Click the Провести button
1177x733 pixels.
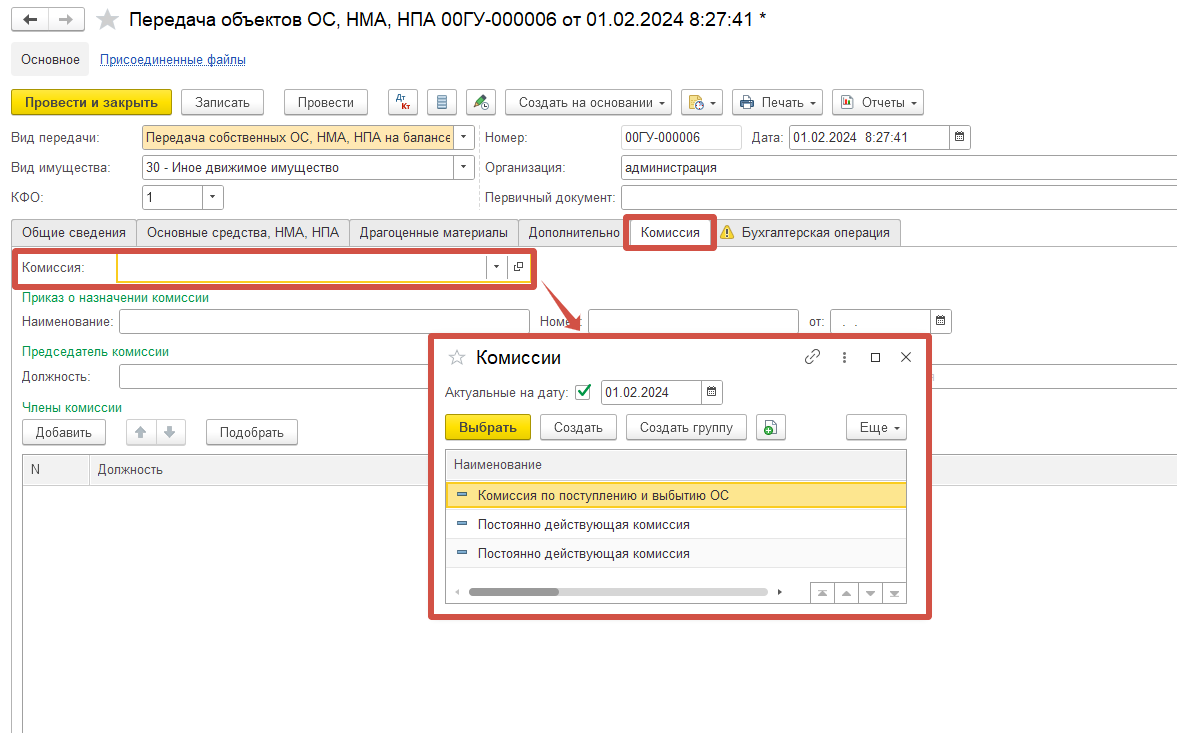pos(326,102)
